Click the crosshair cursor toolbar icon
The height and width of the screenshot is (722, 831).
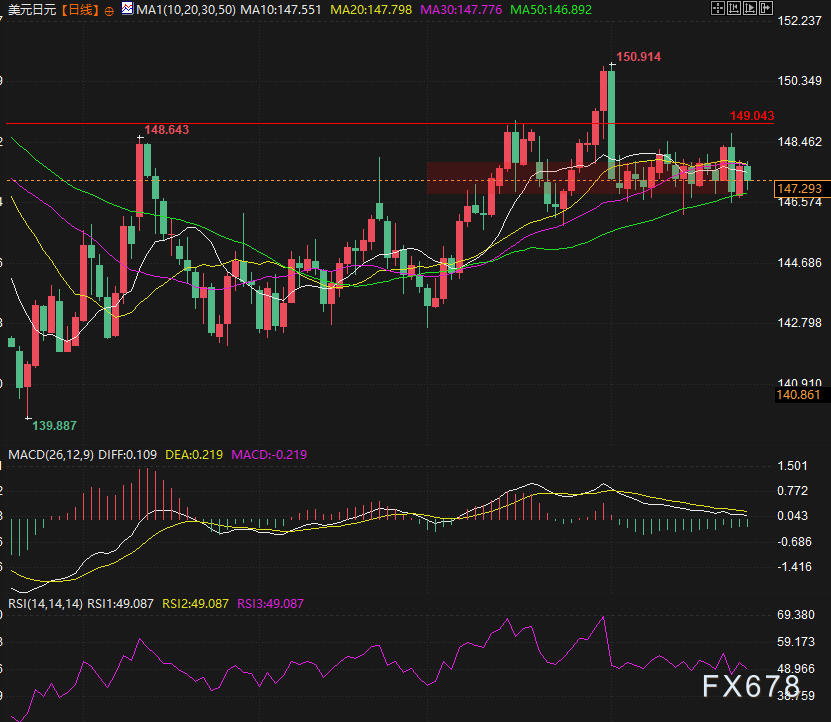[717, 8]
